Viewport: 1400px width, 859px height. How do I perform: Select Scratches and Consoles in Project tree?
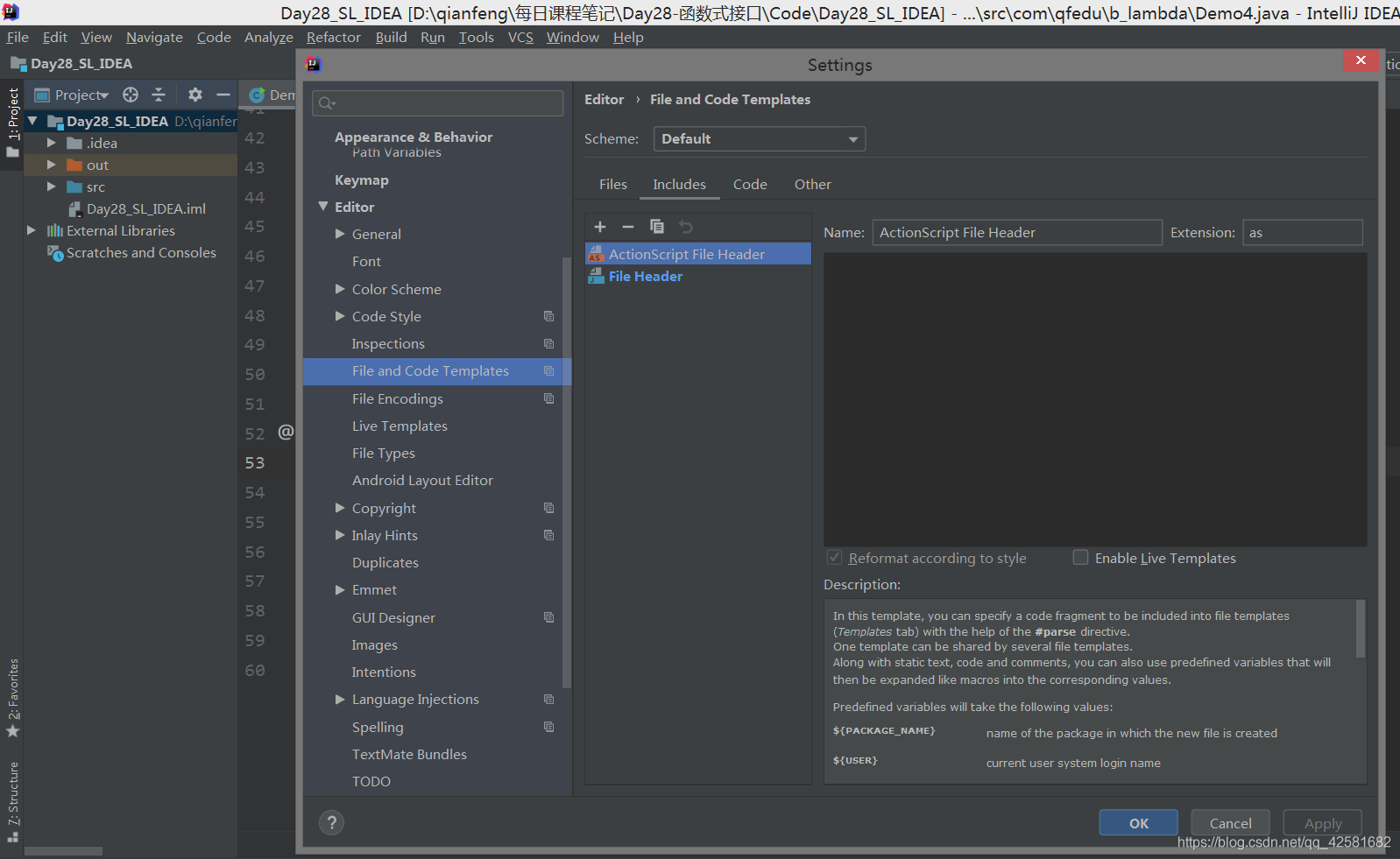[141, 252]
